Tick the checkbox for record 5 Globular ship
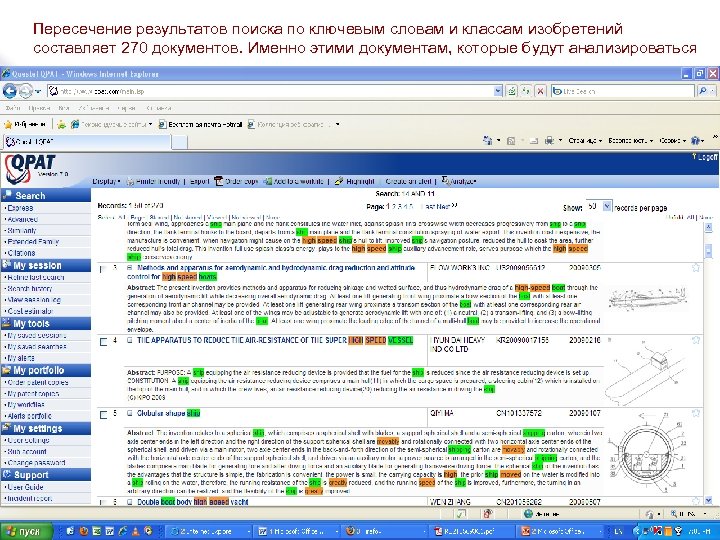Viewport: 720px width, 540px height. click(103, 415)
